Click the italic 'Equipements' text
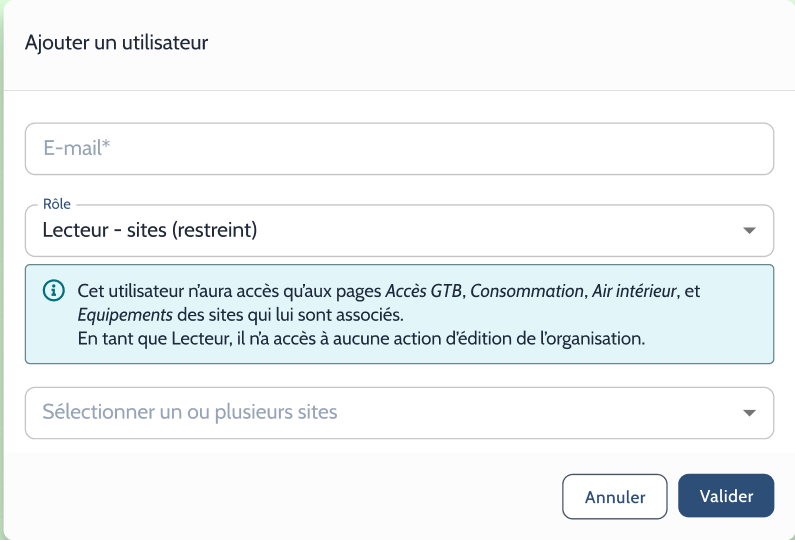795x540 pixels. 125,315
